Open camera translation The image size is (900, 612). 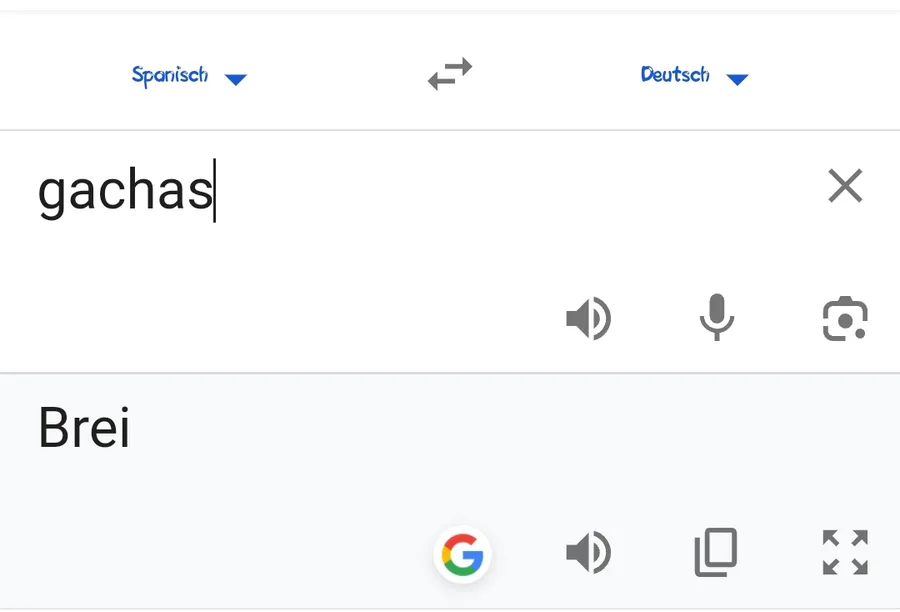tap(845, 320)
